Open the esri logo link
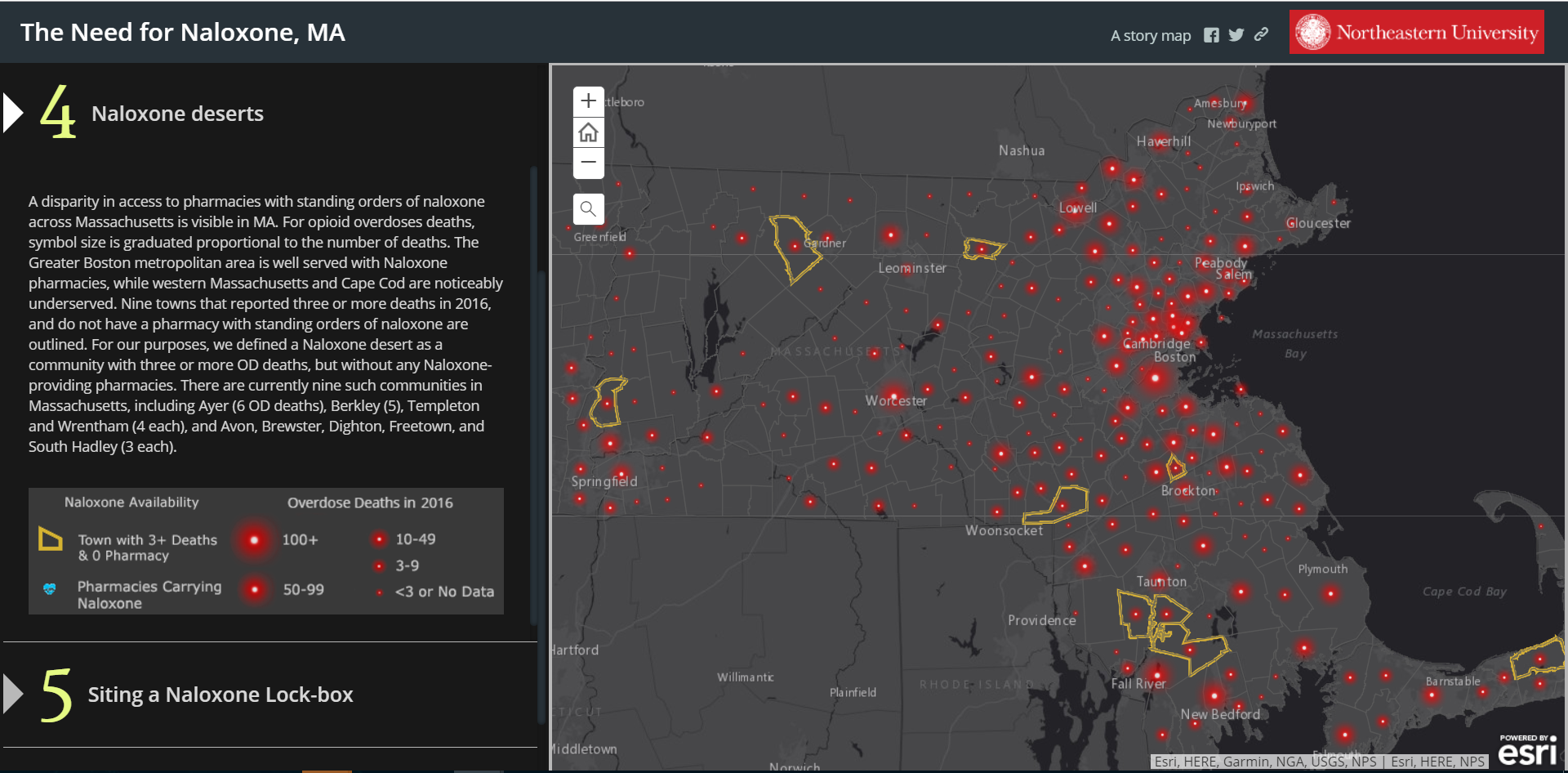The width and height of the screenshot is (1568, 773). (1526, 750)
